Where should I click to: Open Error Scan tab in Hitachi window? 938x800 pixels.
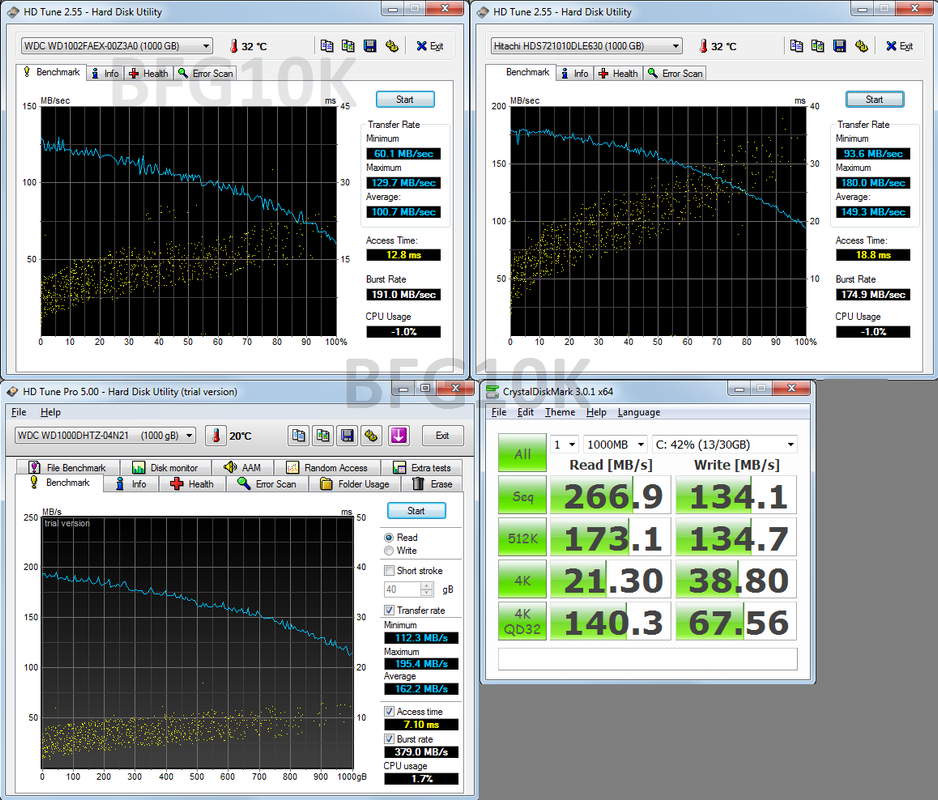pyautogui.click(x=675, y=73)
